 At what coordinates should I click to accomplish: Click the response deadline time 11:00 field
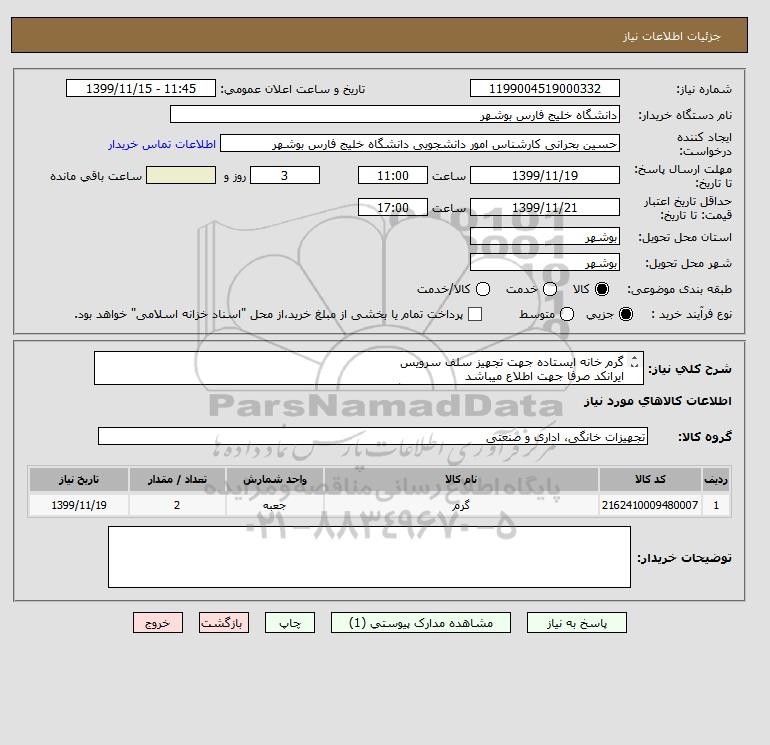tap(393, 175)
